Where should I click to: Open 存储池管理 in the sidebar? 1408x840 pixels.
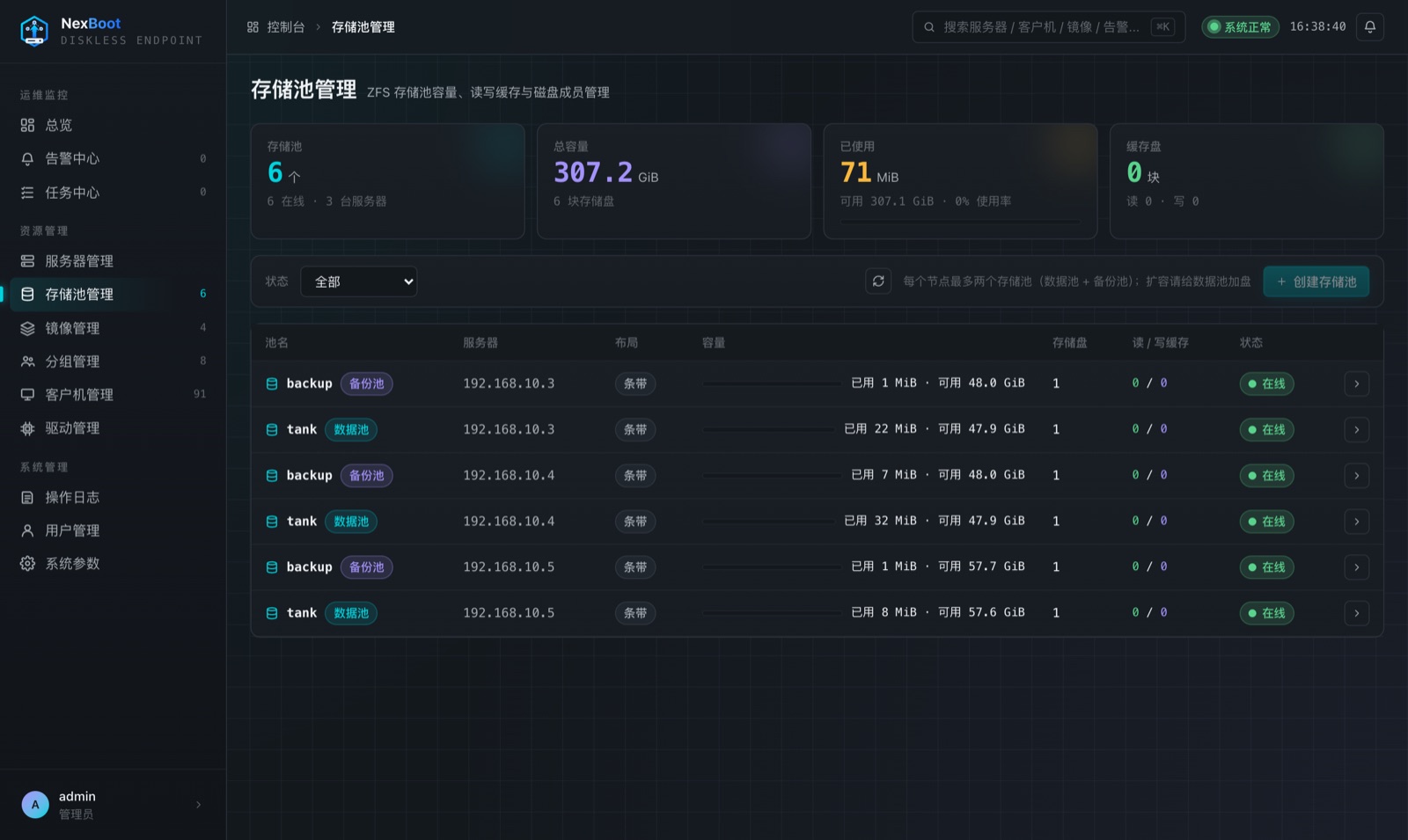pyautogui.click(x=113, y=295)
